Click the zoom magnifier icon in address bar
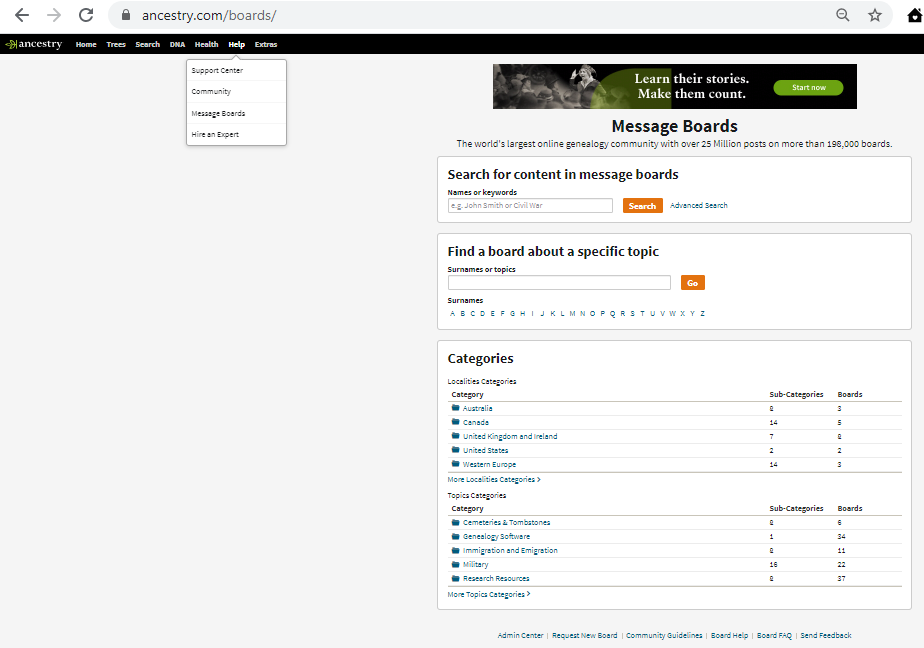The width and height of the screenshot is (924, 648). coord(843,15)
